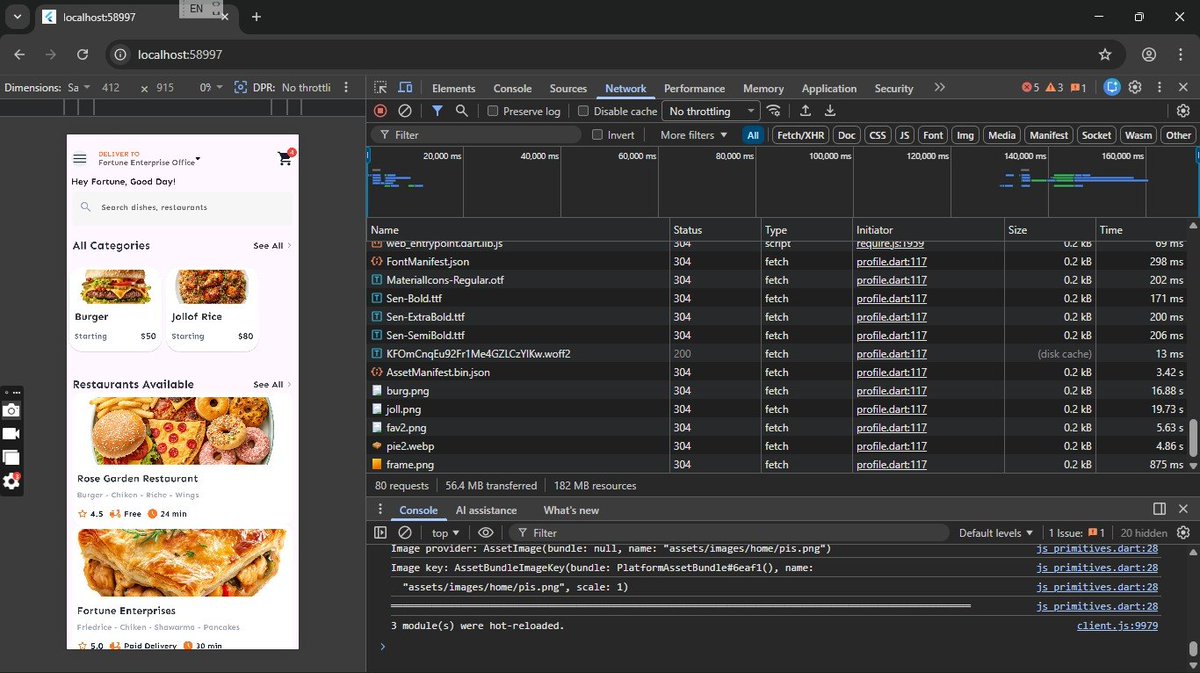Export HAR with the download icon
The width and height of the screenshot is (1200, 673).
tap(829, 111)
